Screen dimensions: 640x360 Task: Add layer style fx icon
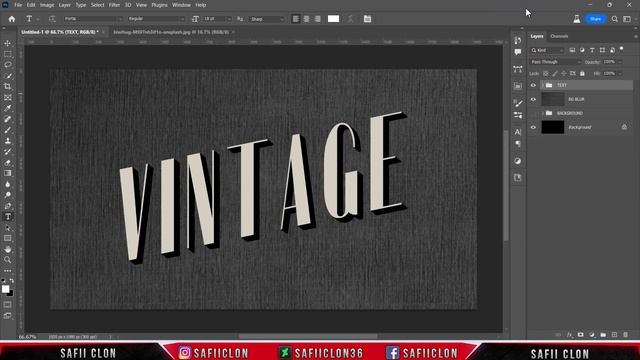(569, 335)
